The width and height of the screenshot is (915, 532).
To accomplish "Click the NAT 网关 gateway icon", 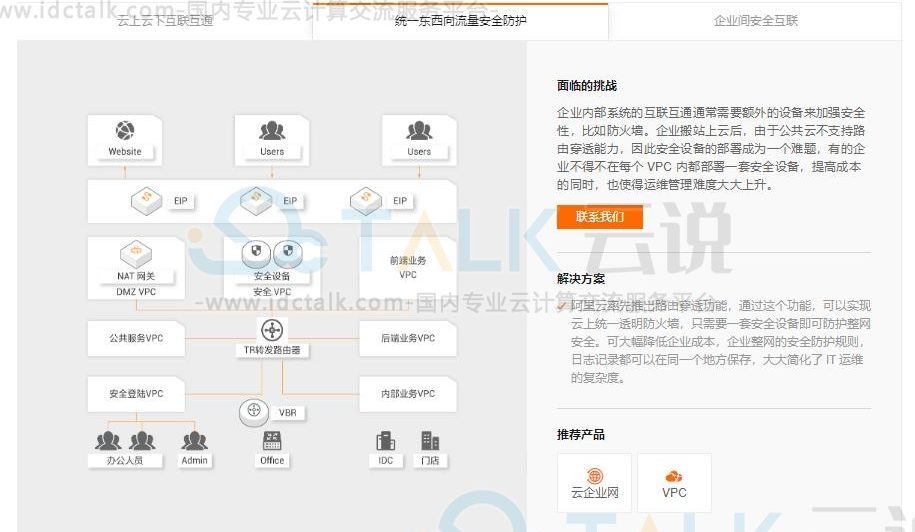I will click(136, 254).
